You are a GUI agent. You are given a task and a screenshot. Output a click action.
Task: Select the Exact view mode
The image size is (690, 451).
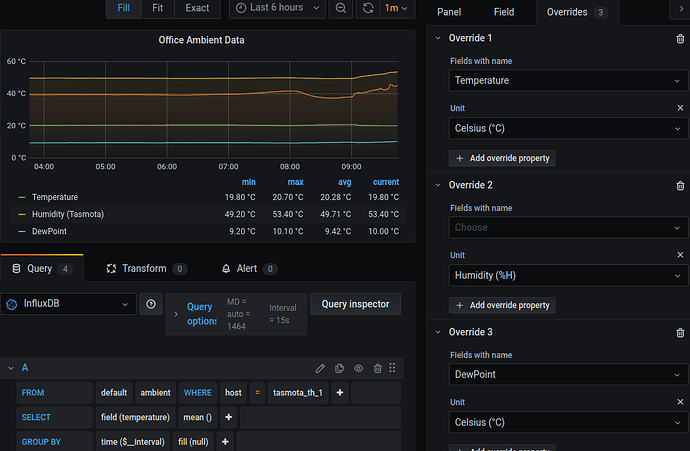tap(197, 8)
